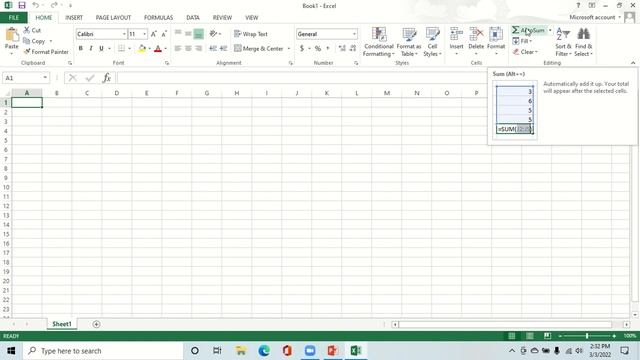Toggle Italic formatting
The height and width of the screenshot is (360, 640).
pos(91,48)
